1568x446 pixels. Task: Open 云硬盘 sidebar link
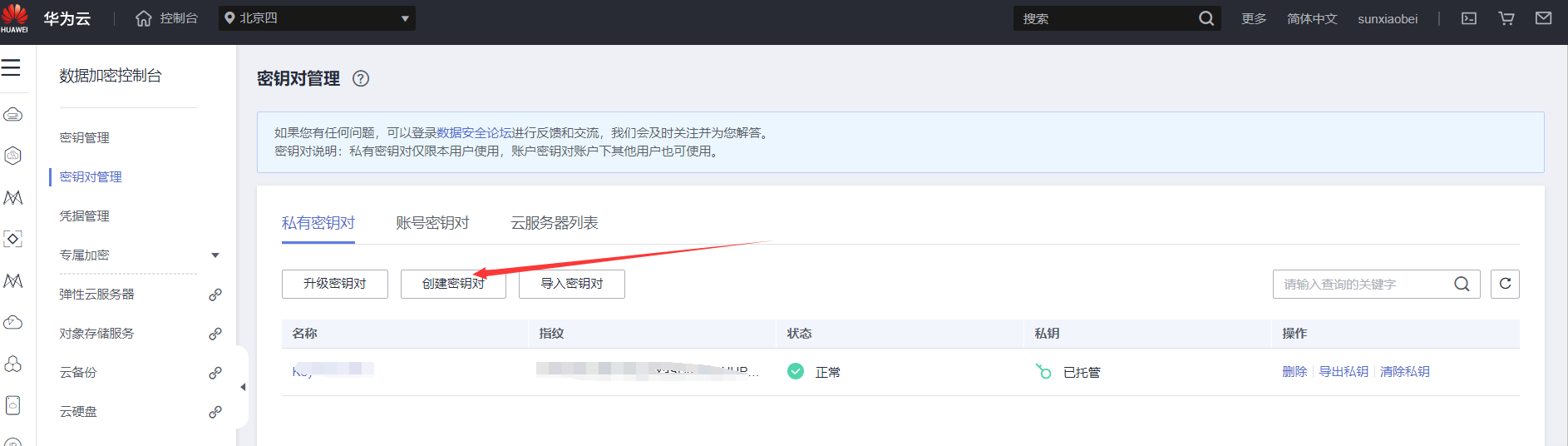[78, 412]
